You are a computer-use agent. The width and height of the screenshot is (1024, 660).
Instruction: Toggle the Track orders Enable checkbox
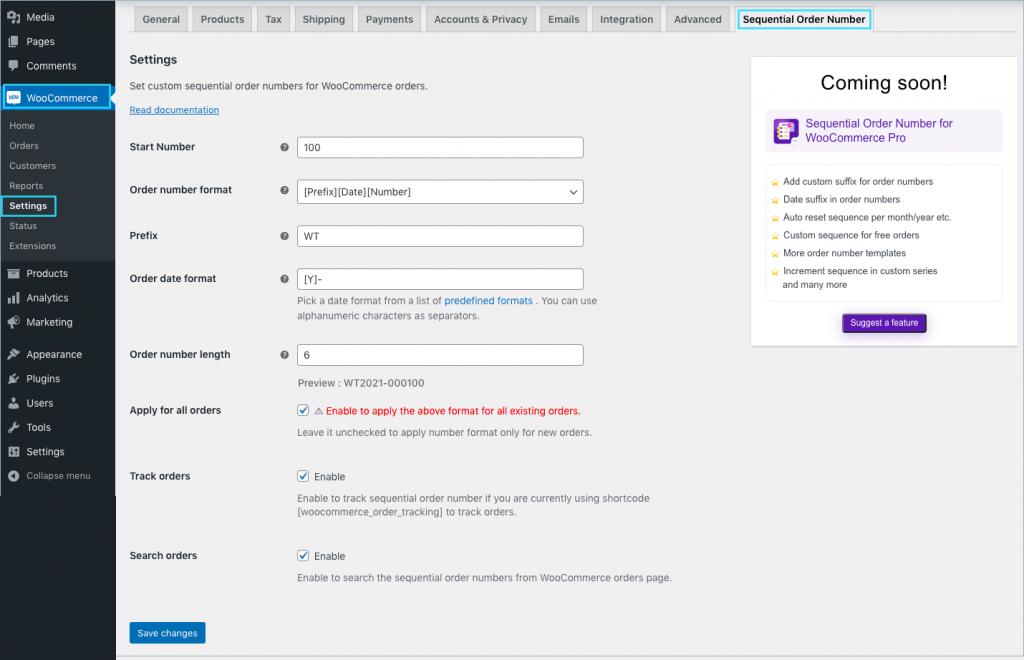point(303,476)
